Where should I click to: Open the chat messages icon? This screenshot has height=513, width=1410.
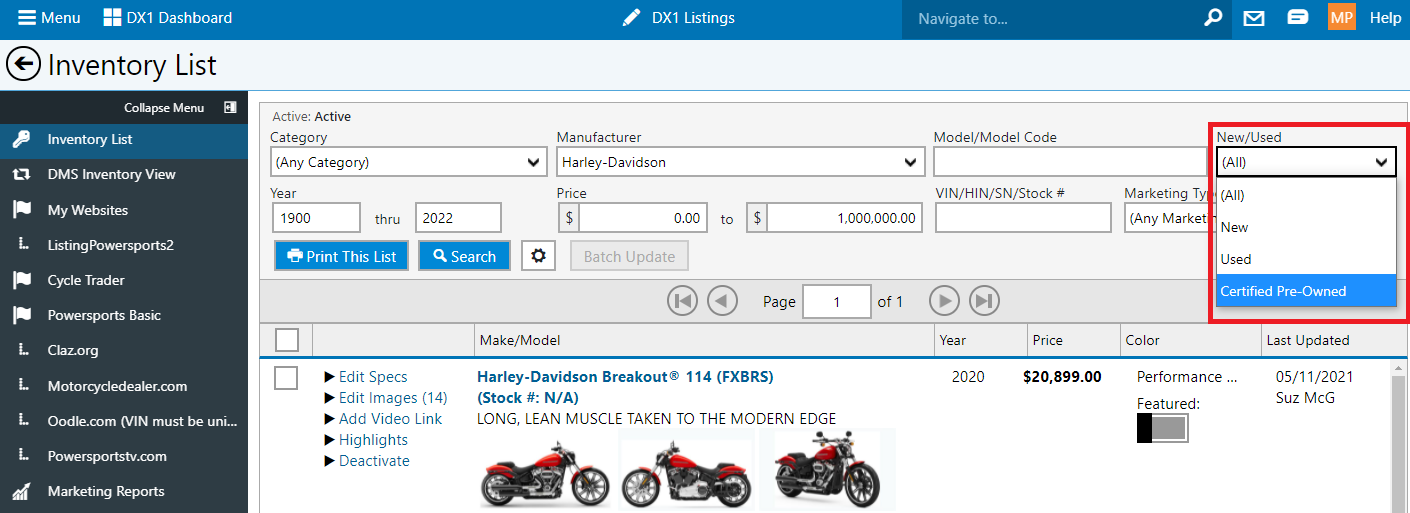[1298, 18]
